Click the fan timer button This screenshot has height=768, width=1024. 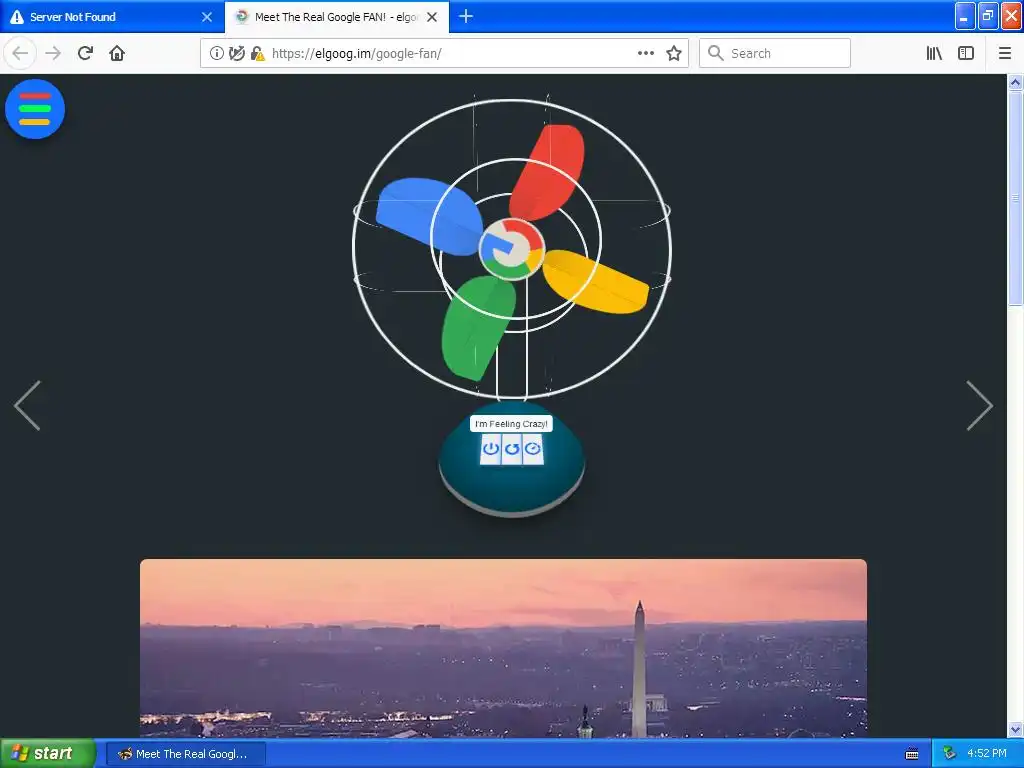coord(533,449)
